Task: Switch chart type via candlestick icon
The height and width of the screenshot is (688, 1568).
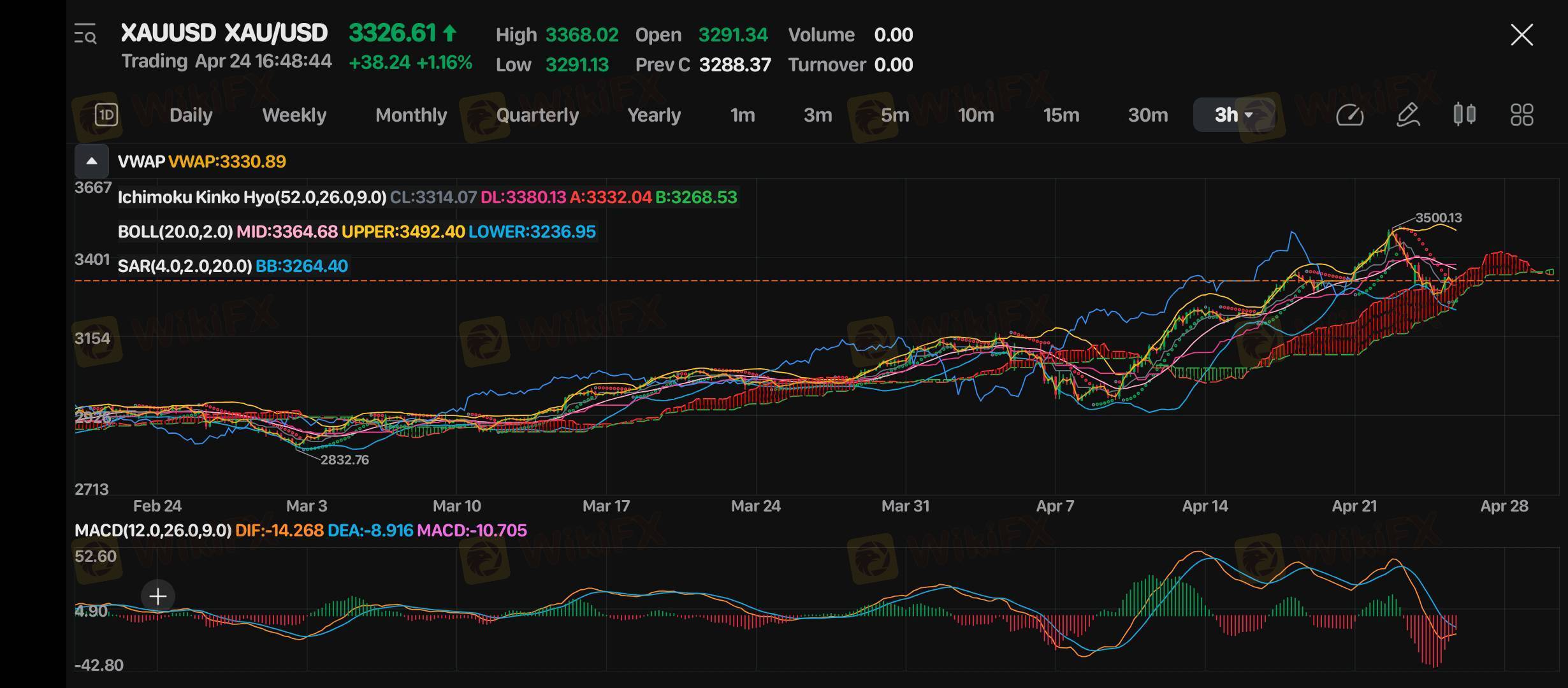Action: tap(1464, 115)
